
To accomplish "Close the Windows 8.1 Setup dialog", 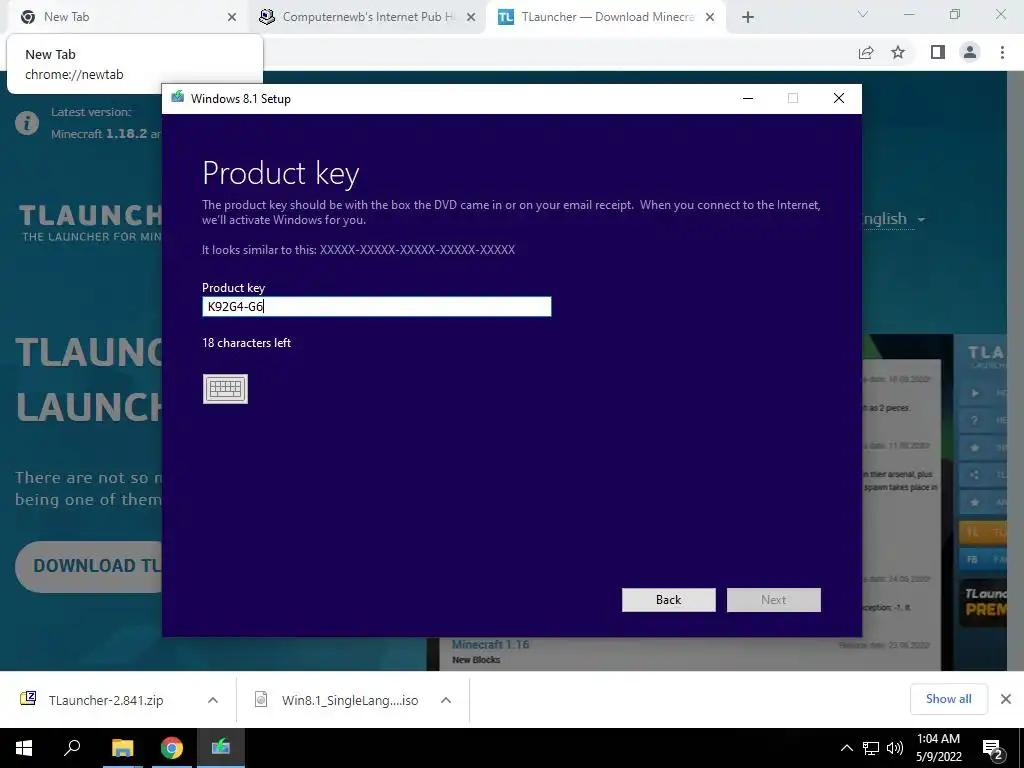I will pos(839,98).
